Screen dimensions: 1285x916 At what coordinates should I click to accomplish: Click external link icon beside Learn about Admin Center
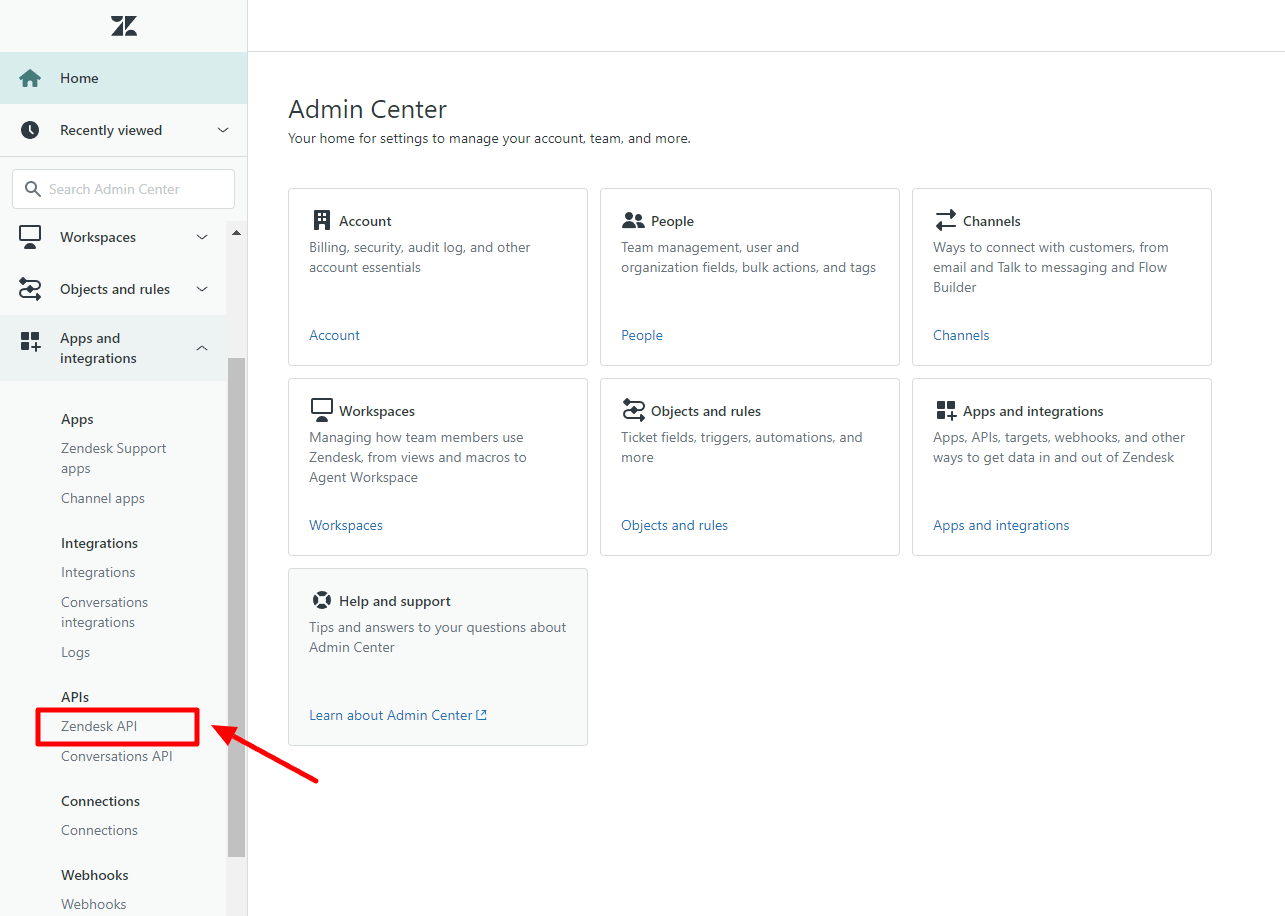point(482,715)
